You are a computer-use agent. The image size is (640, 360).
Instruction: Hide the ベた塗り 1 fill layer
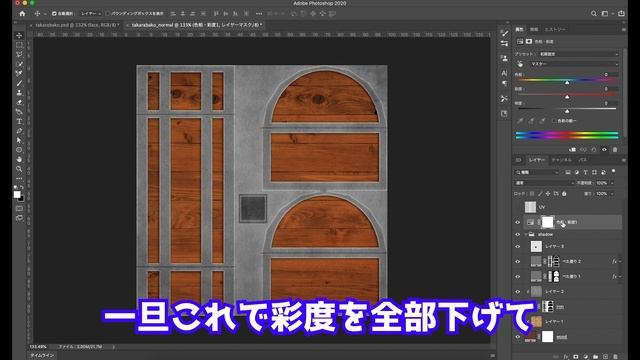tap(518, 277)
